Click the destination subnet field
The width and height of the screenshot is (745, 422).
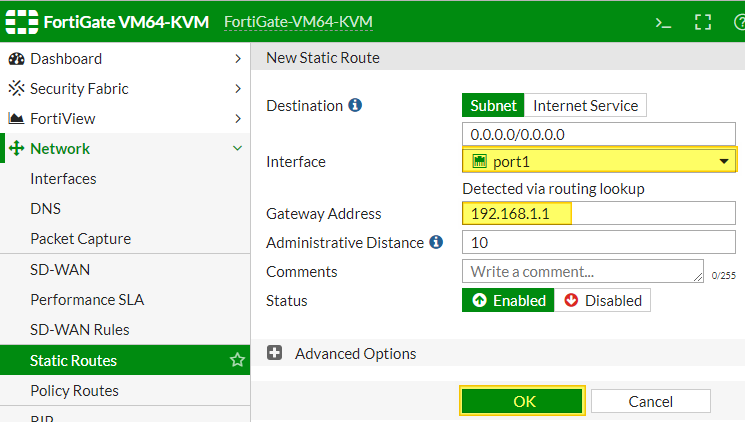(599, 134)
